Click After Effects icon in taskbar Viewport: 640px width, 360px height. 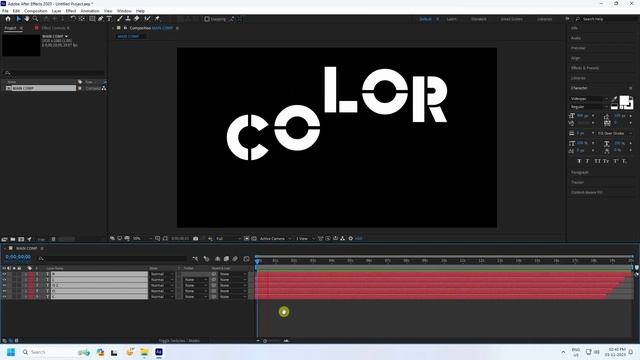[159, 352]
